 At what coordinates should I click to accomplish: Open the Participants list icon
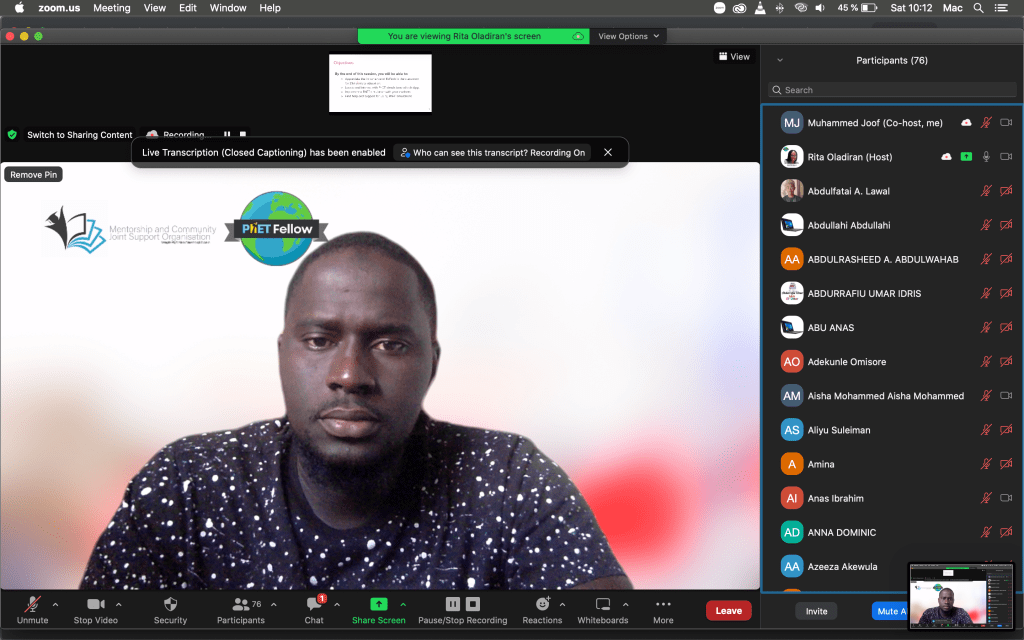point(240,605)
